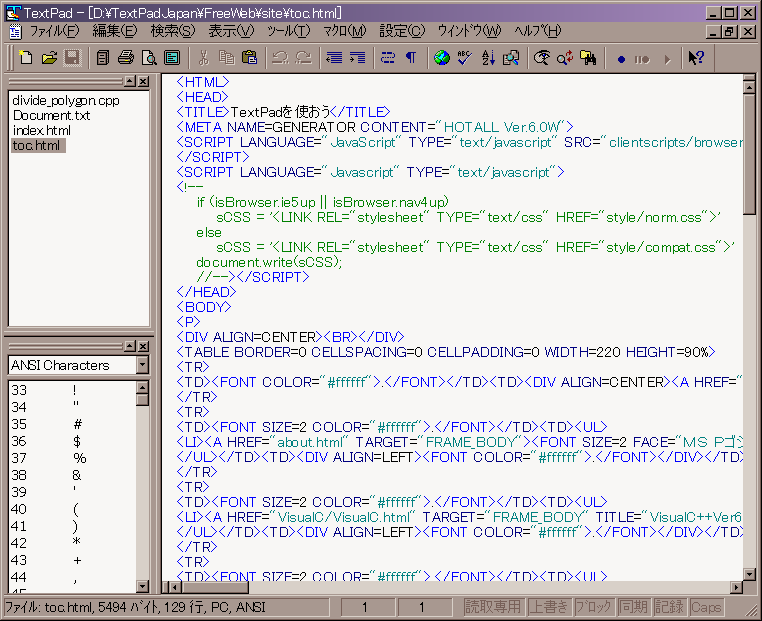Open a file using the folder icon

[49, 58]
